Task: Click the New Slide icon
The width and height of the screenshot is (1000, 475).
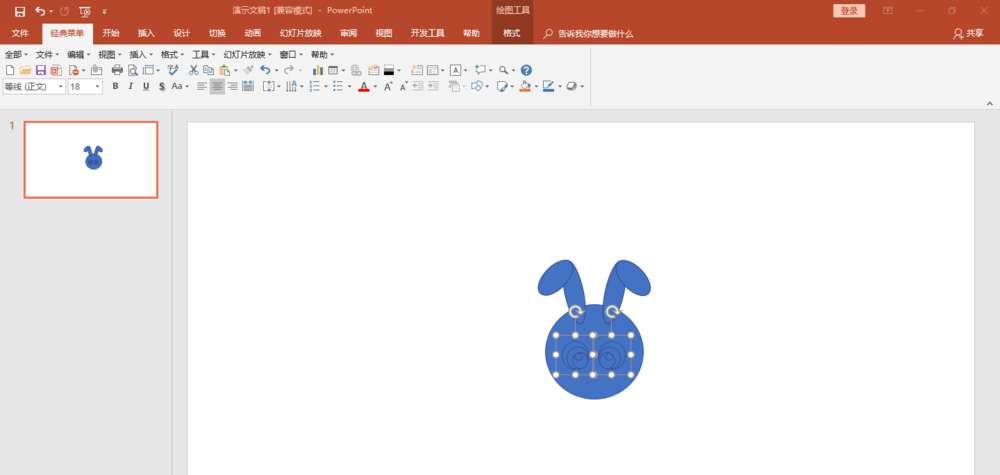Action: pos(417,70)
